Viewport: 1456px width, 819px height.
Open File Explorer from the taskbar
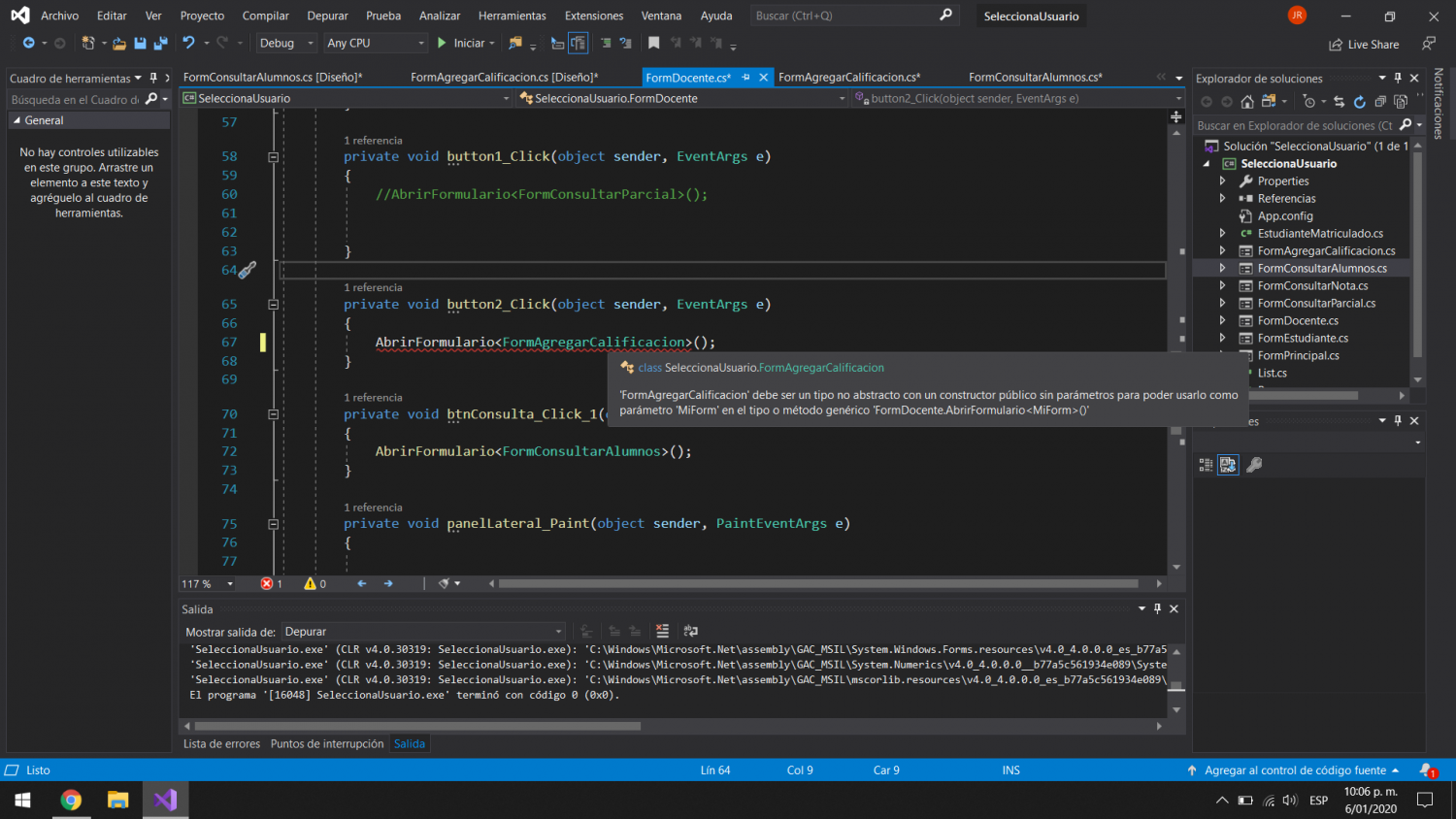pos(117,800)
